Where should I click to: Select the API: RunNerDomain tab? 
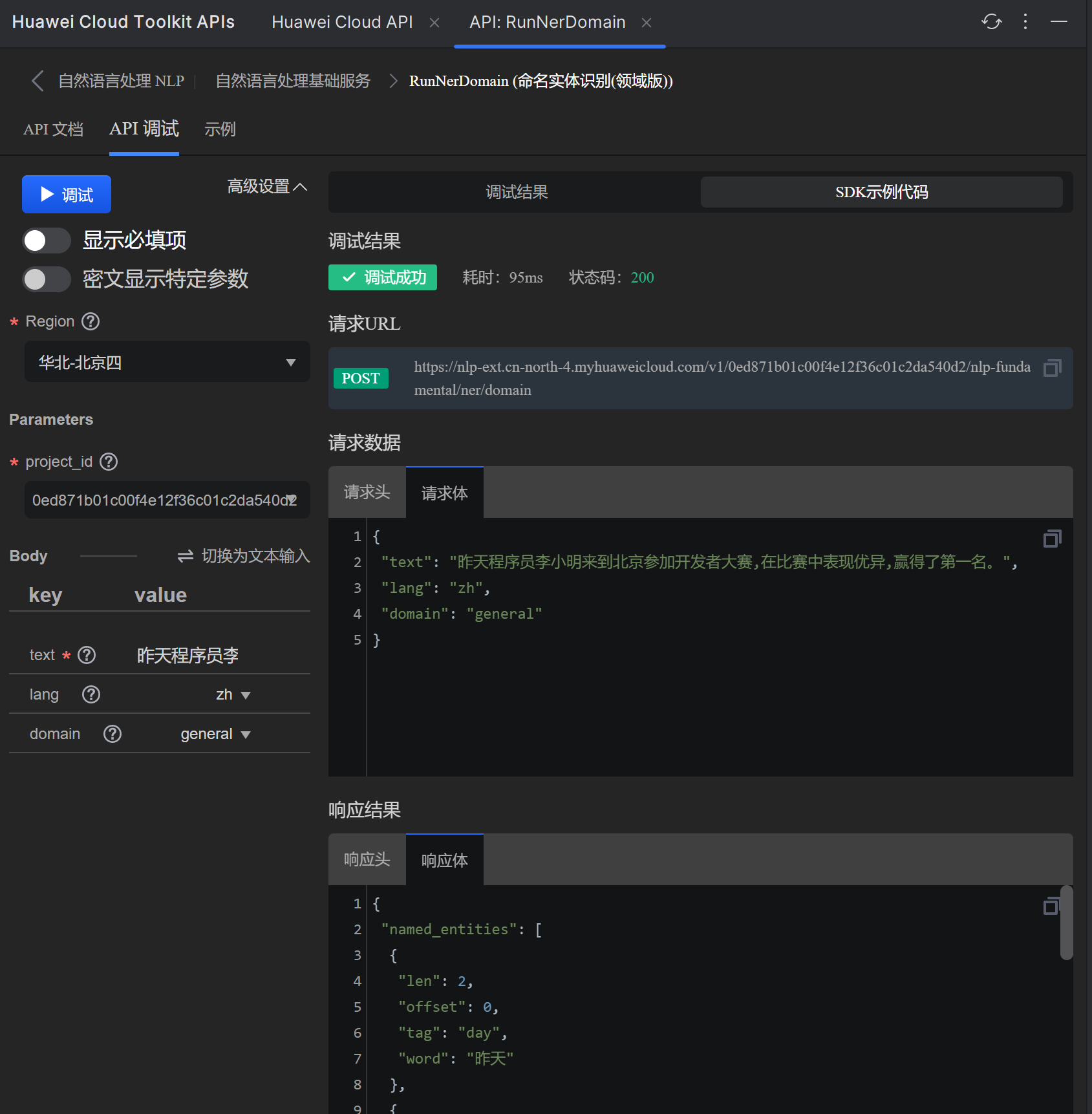pos(548,22)
